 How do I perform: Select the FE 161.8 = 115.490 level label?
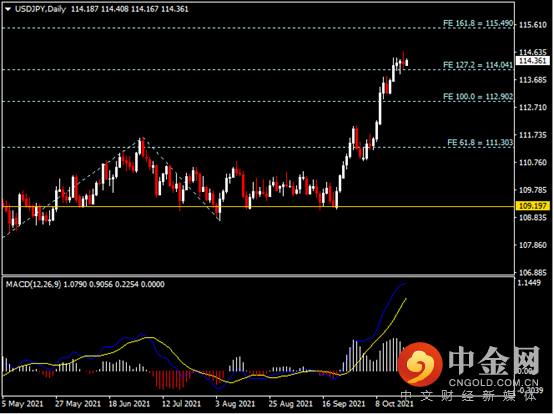point(478,23)
